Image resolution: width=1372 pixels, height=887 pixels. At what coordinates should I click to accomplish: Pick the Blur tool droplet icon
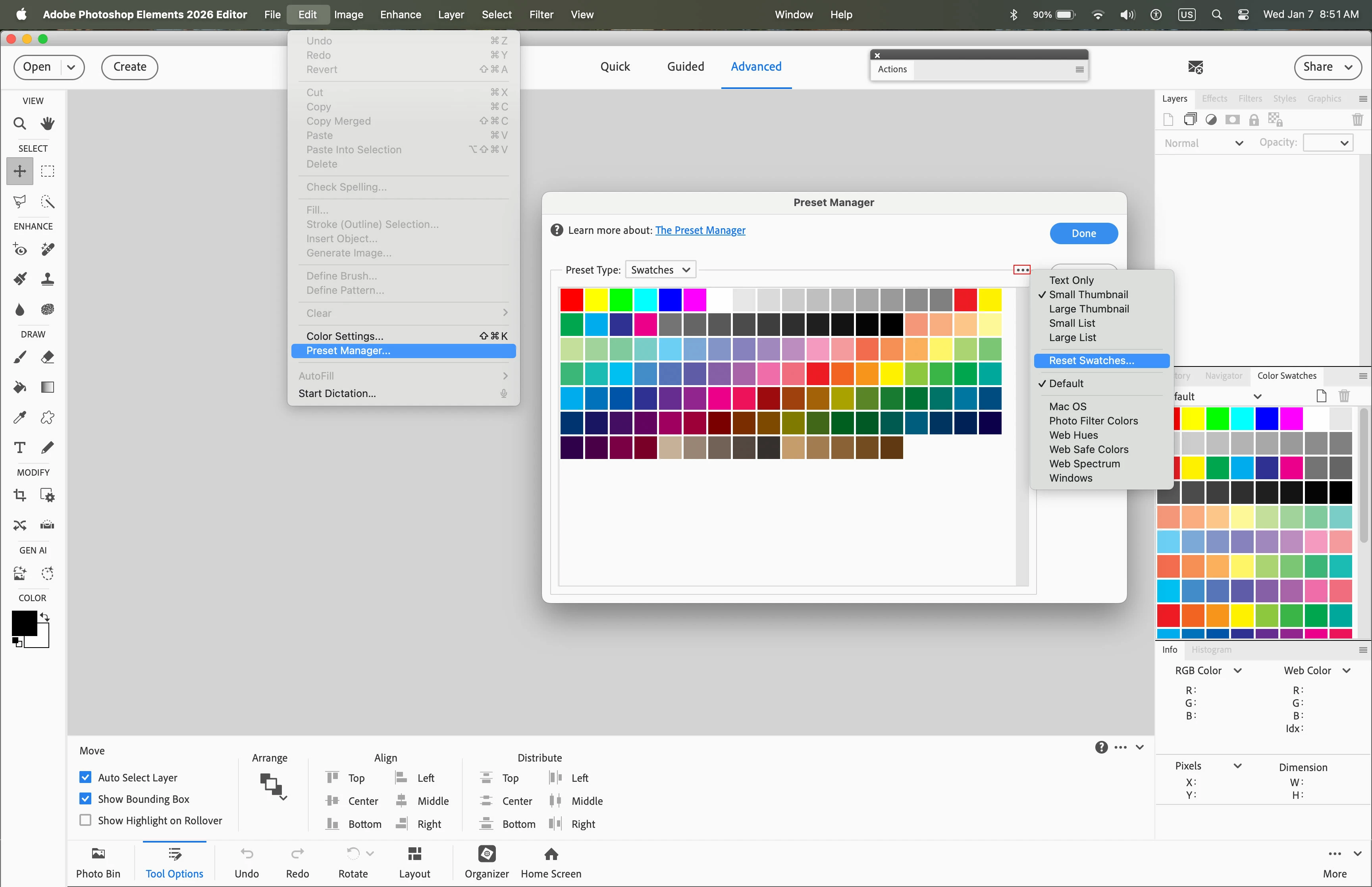pos(19,309)
